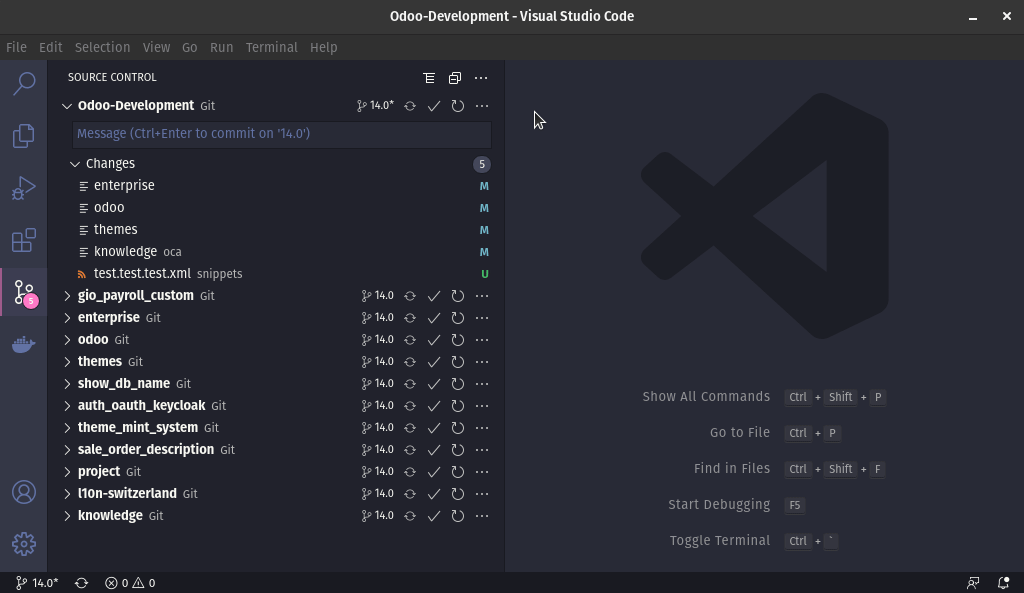Click errors and warnings count in status bar

130,583
